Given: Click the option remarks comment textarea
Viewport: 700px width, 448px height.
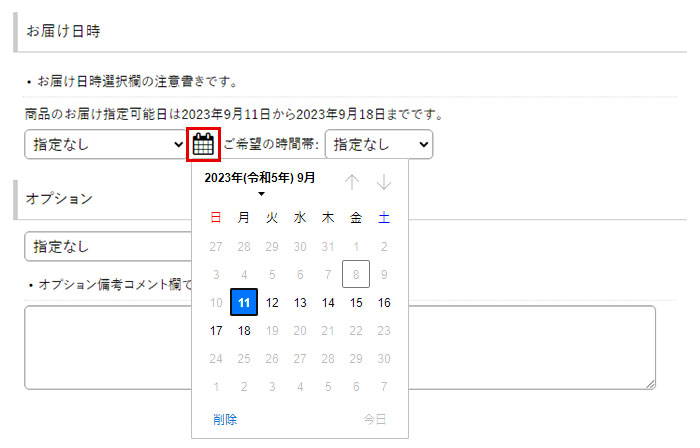Looking at the screenshot, I should point(340,348).
